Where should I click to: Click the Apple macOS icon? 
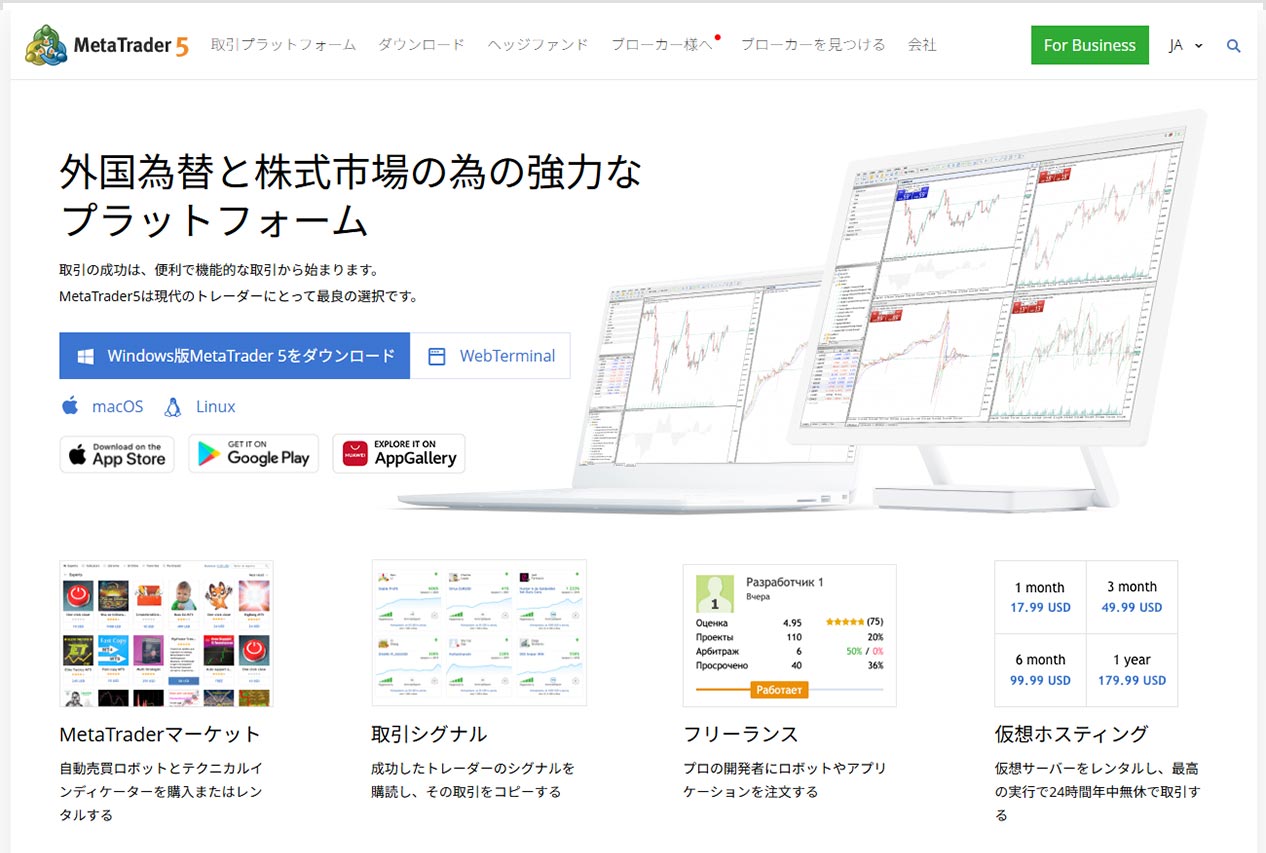(x=70, y=406)
